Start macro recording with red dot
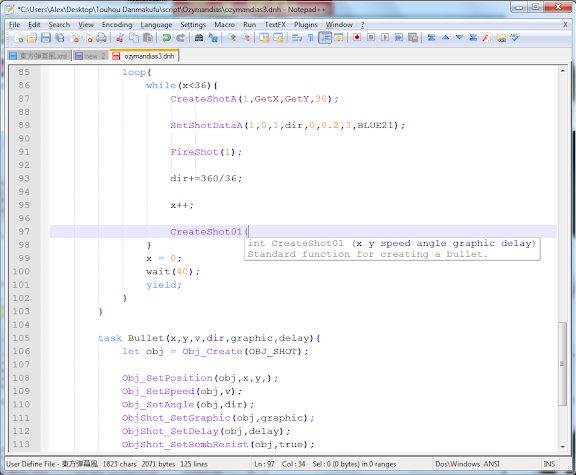Screen dimensions: 576x475 click(357, 37)
